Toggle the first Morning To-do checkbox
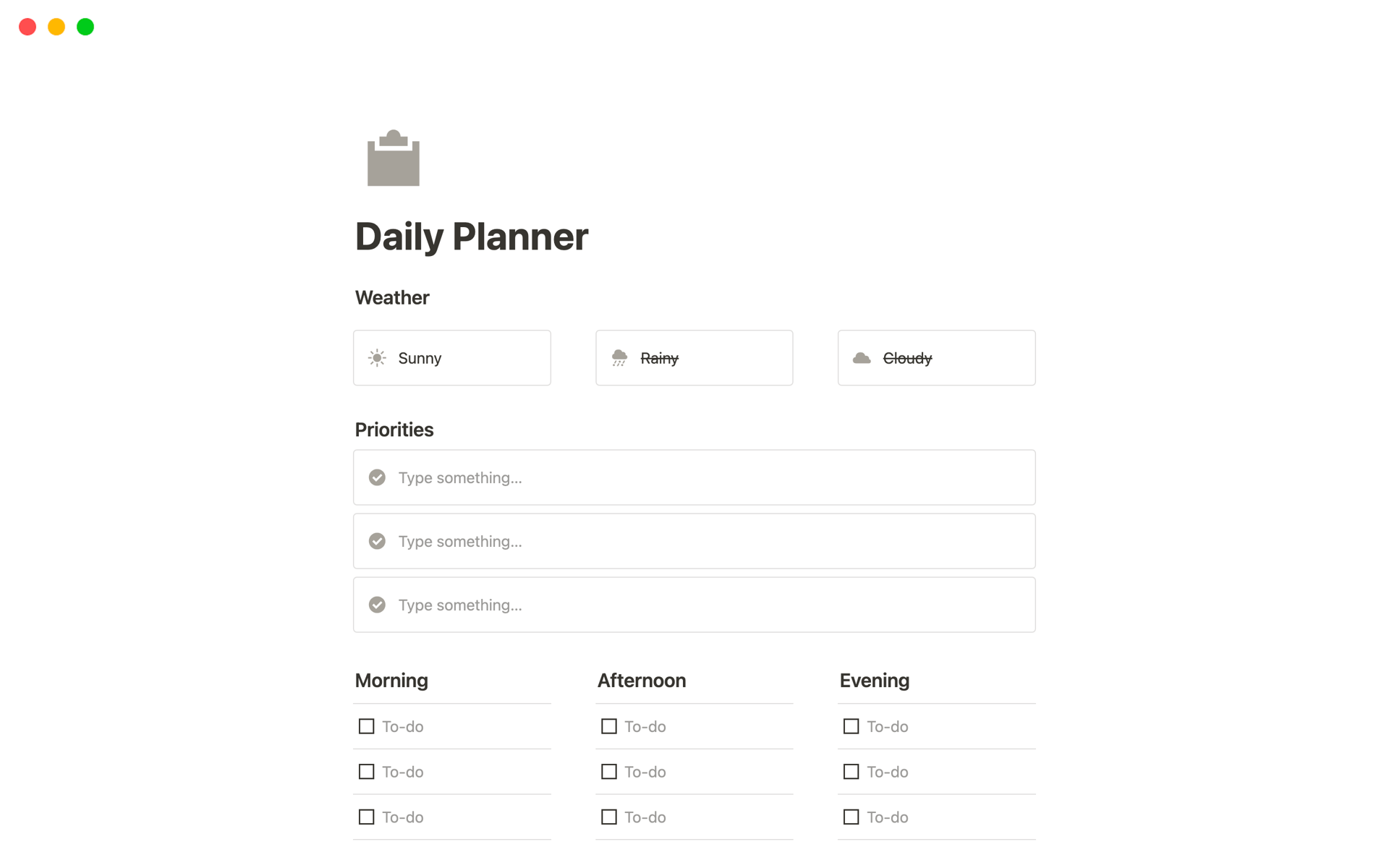This screenshot has width=1389, height=868. tap(366, 726)
